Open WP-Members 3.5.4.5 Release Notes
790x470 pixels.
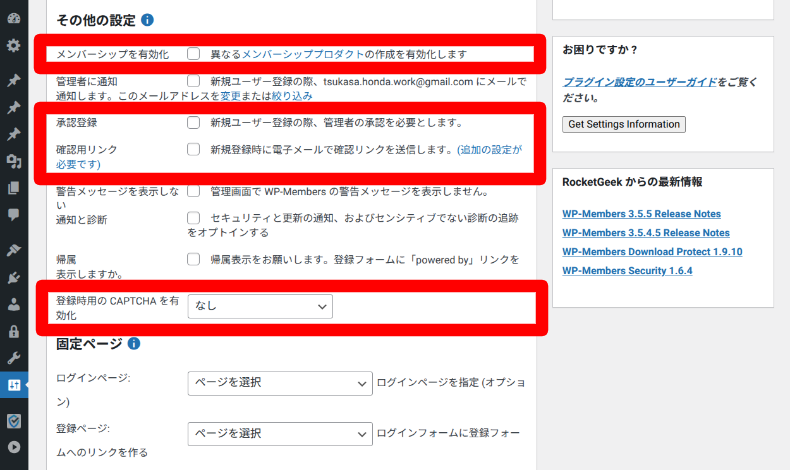(x=646, y=233)
